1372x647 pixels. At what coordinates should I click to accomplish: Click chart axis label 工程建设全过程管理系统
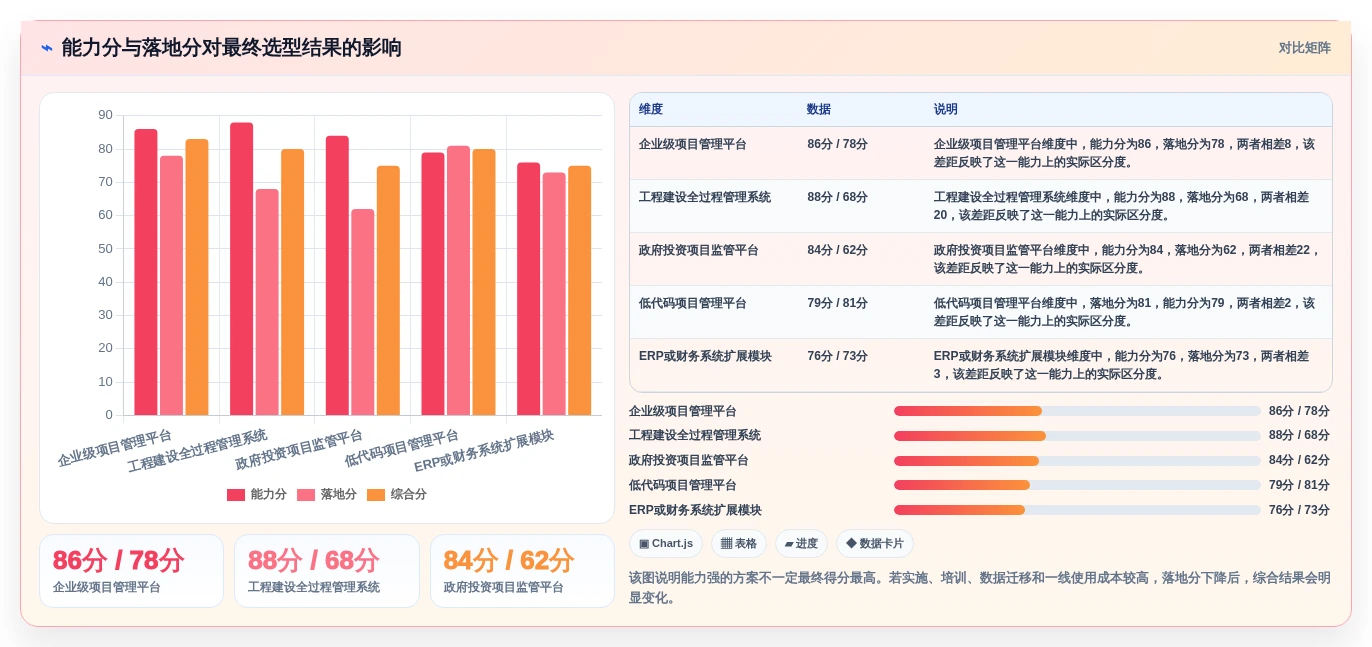click(x=197, y=451)
